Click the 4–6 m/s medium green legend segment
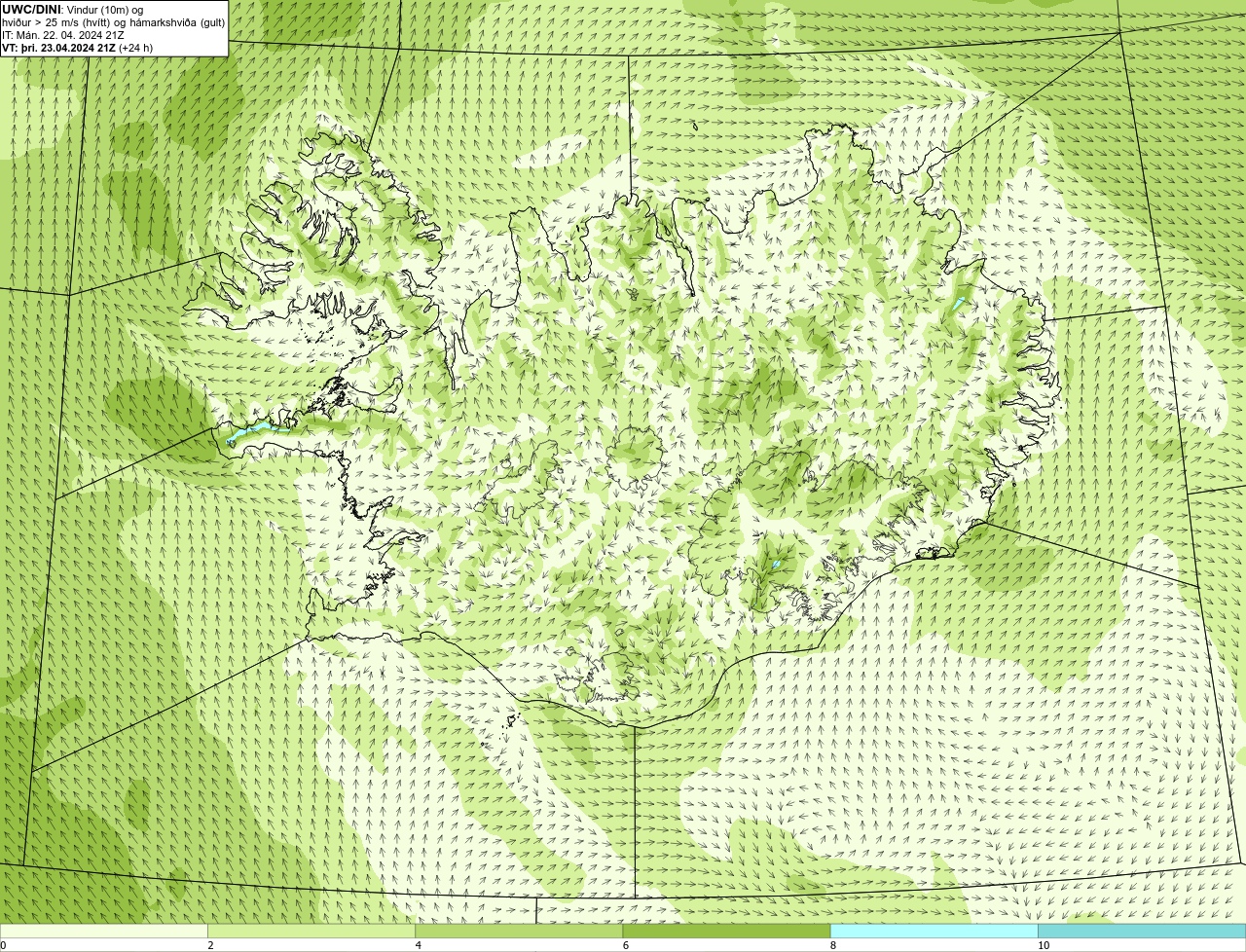 519,932
